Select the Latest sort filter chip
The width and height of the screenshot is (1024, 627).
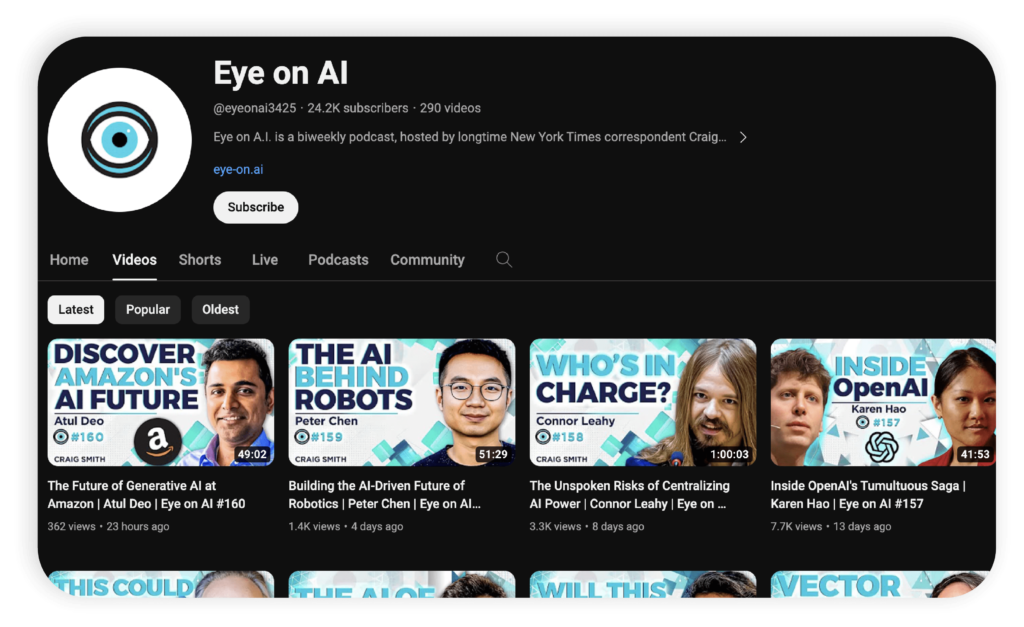point(76,310)
